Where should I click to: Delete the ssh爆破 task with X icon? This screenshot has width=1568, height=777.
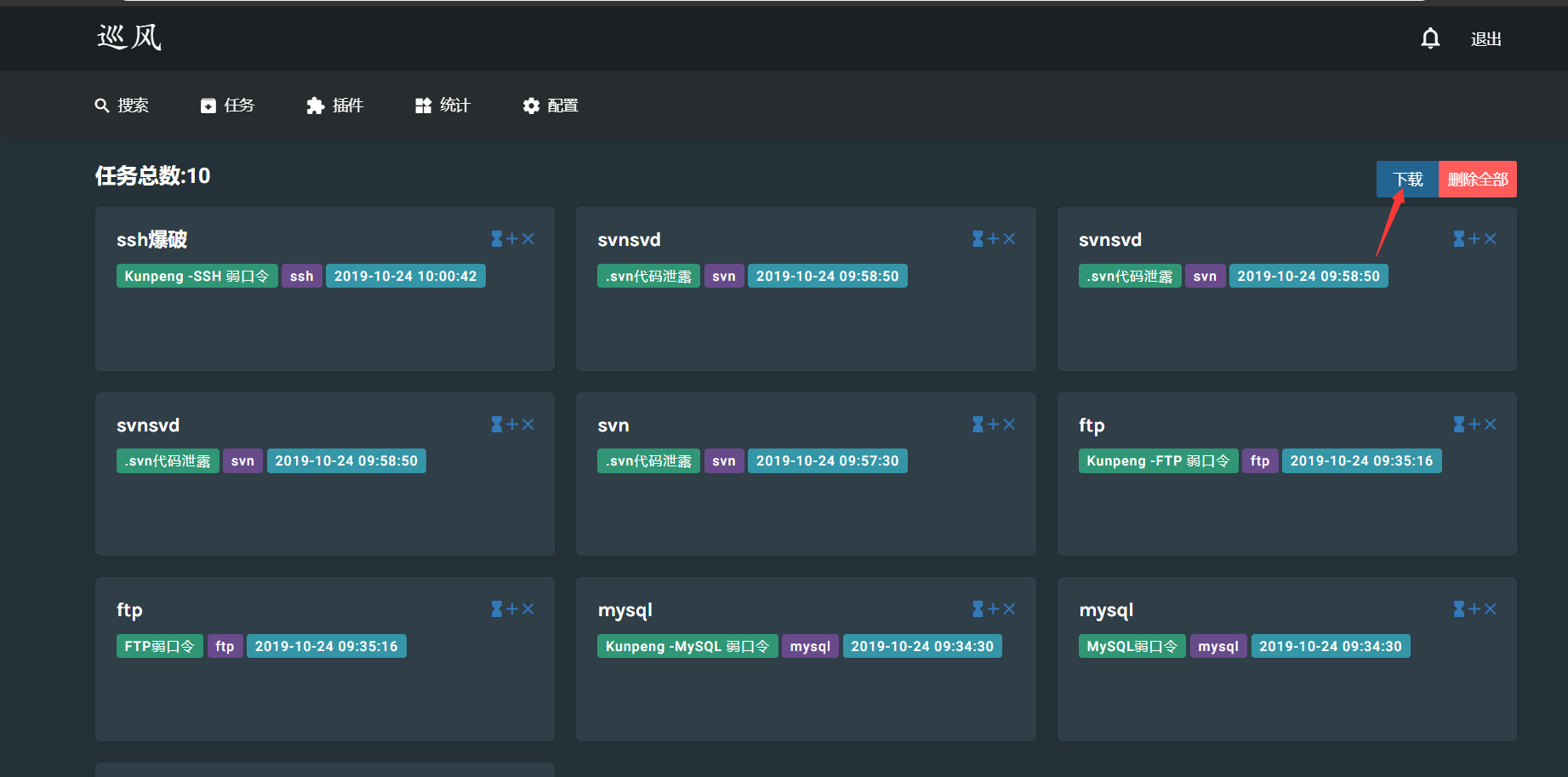coord(528,239)
